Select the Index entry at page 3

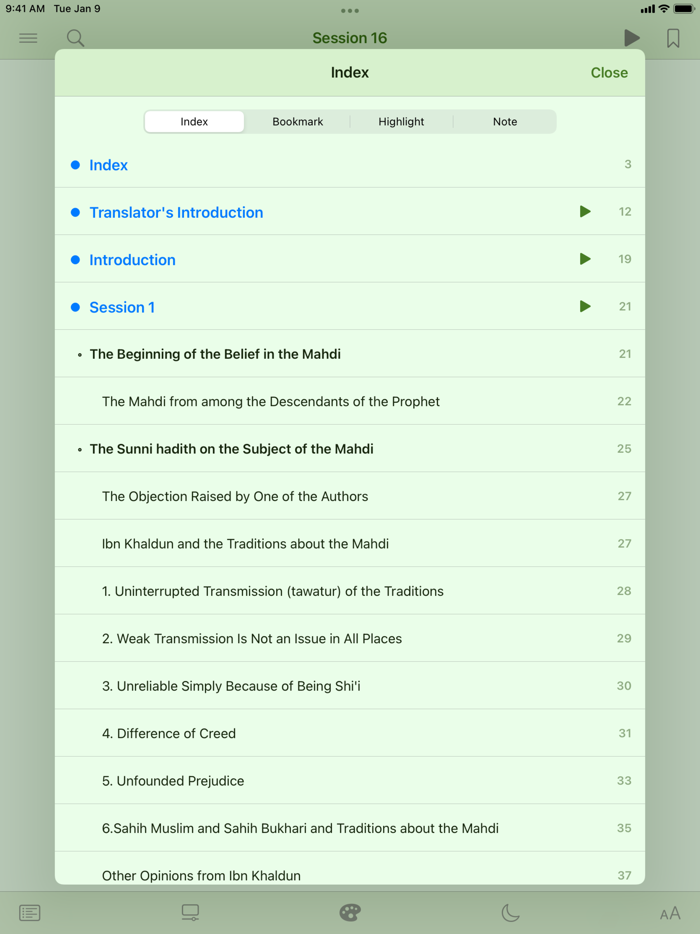coord(109,164)
